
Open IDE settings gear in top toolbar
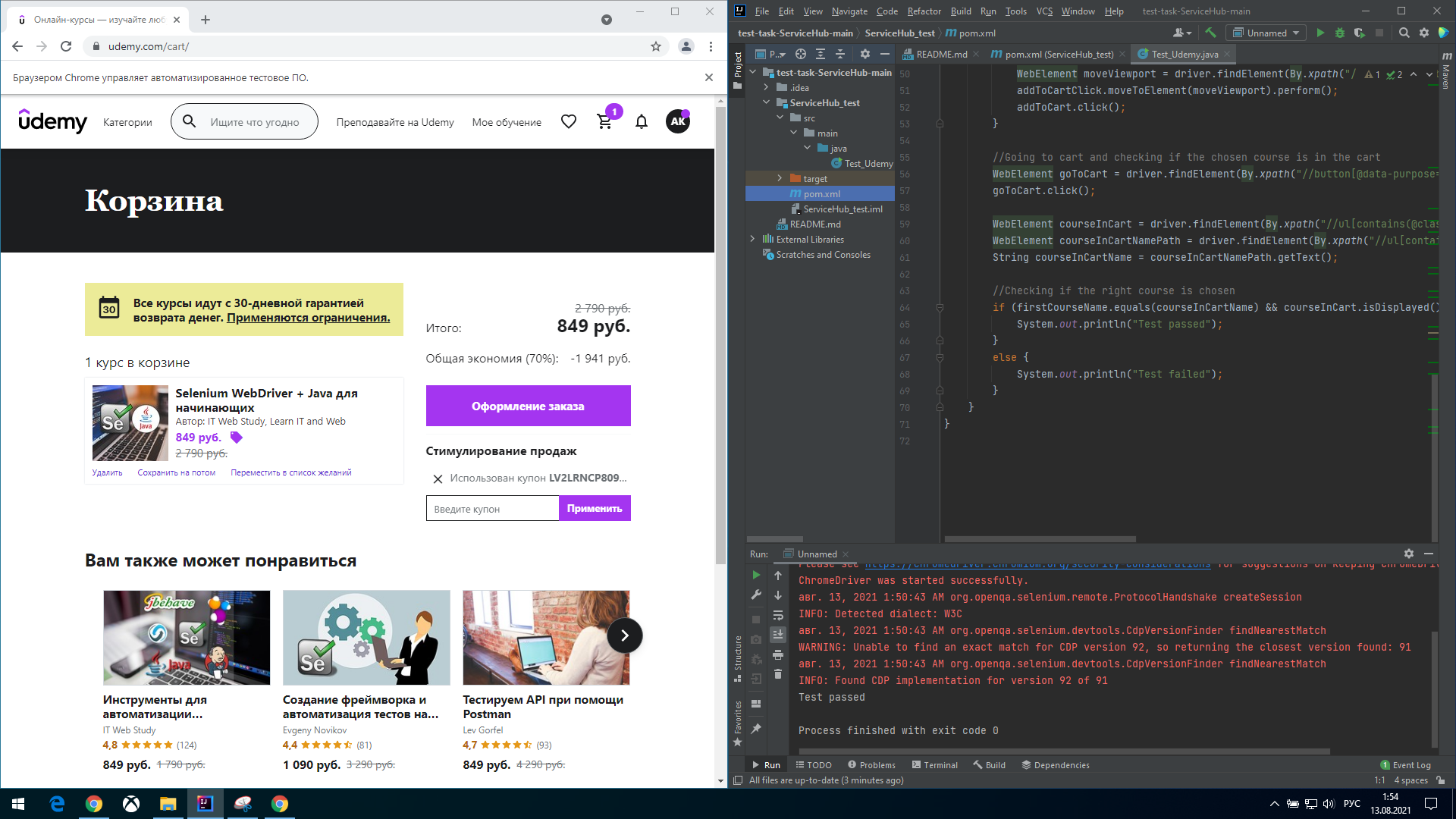point(1424,33)
